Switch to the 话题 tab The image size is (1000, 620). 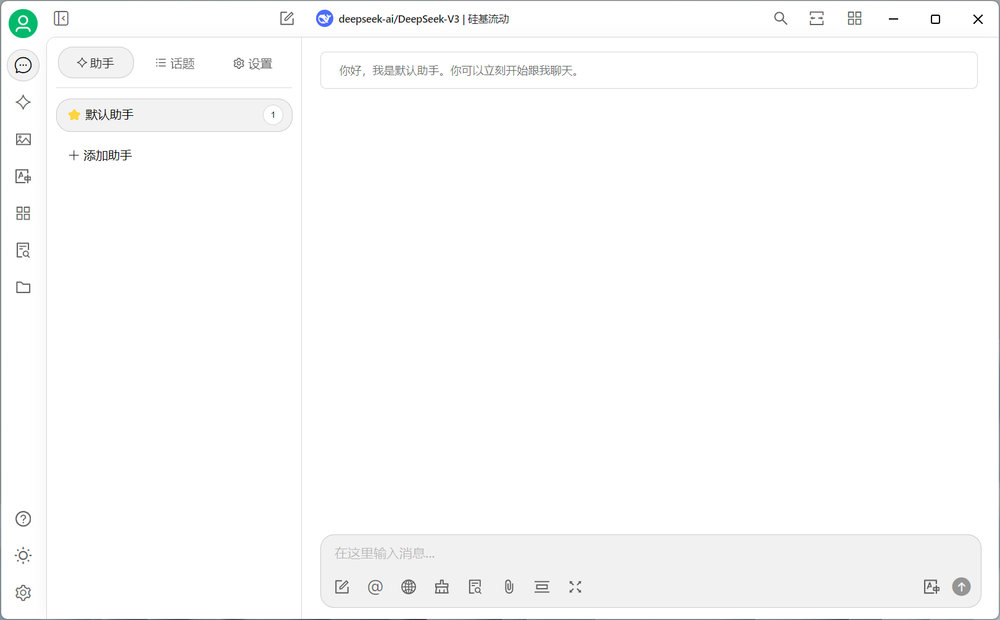click(x=175, y=62)
